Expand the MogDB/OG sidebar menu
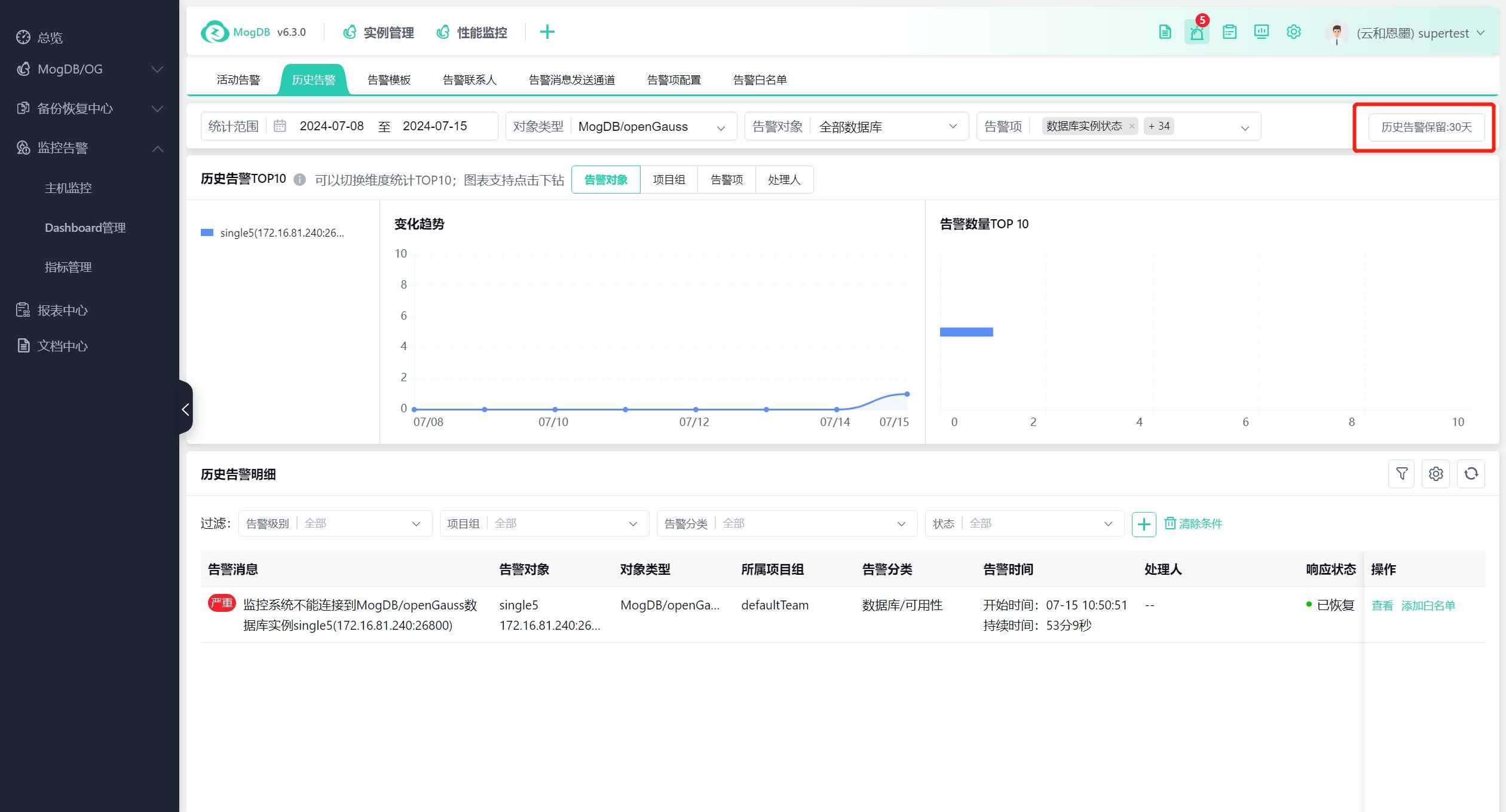1506x812 pixels. click(x=157, y=69)
